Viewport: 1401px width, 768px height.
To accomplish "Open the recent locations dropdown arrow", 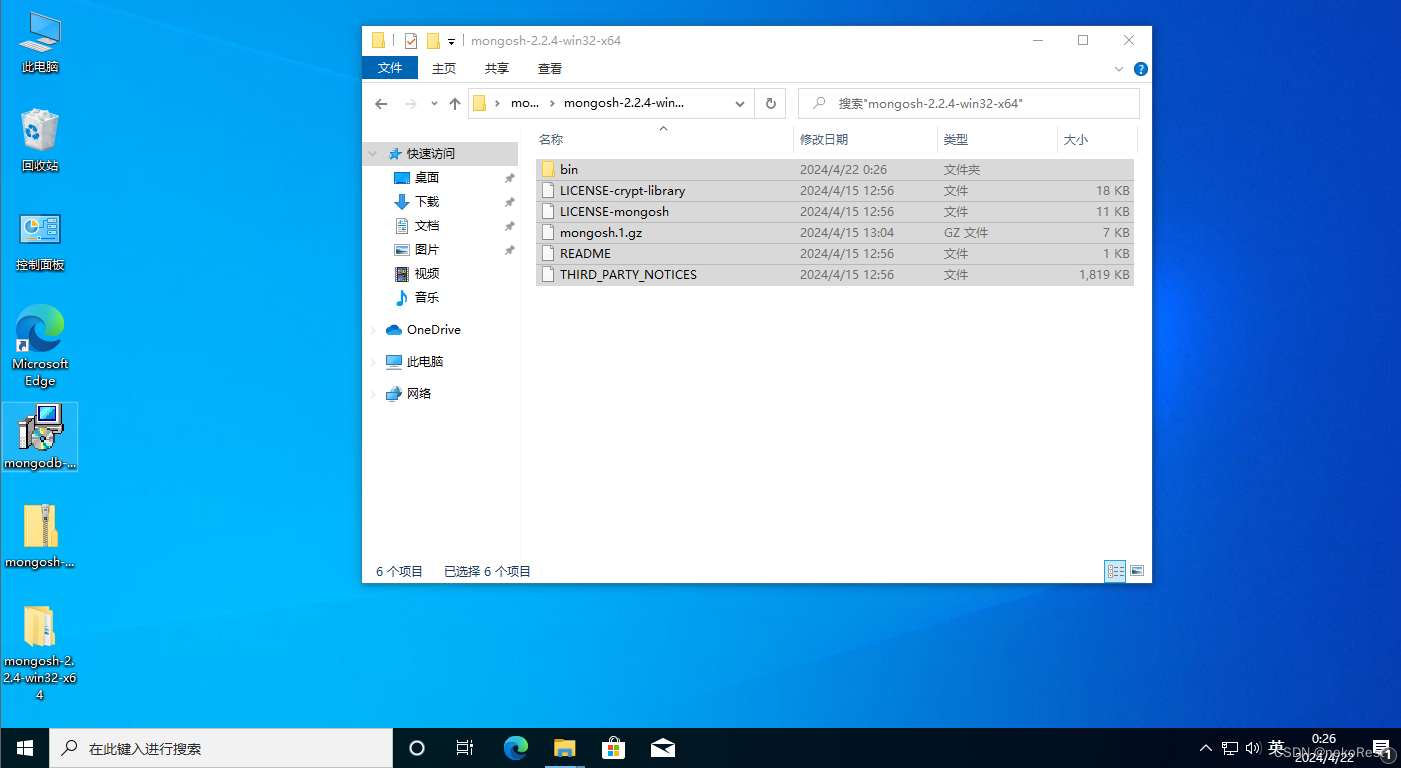I will [x=434, y=104].
